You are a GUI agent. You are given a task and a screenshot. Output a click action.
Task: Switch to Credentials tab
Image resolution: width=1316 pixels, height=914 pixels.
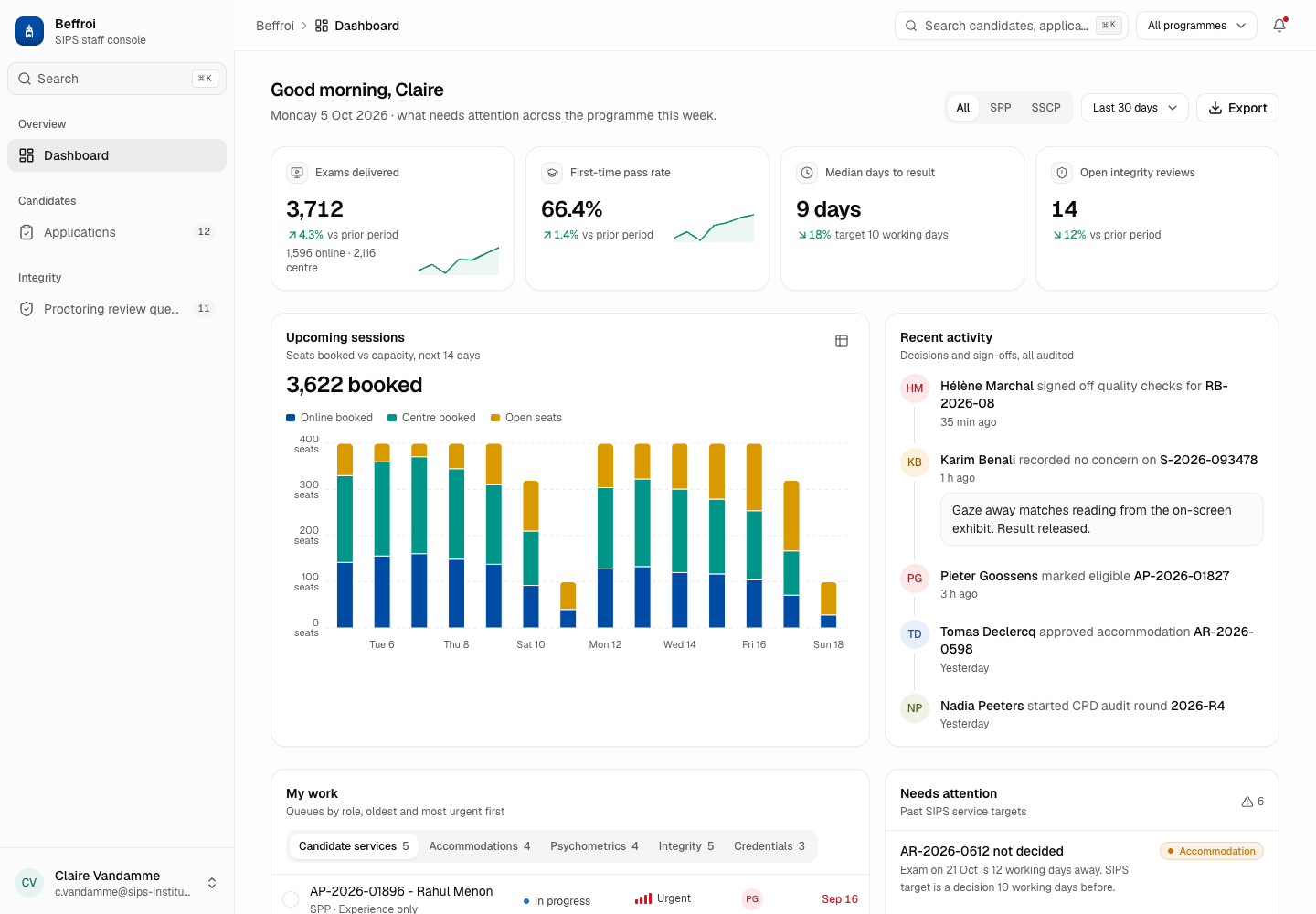coord(769,846)
